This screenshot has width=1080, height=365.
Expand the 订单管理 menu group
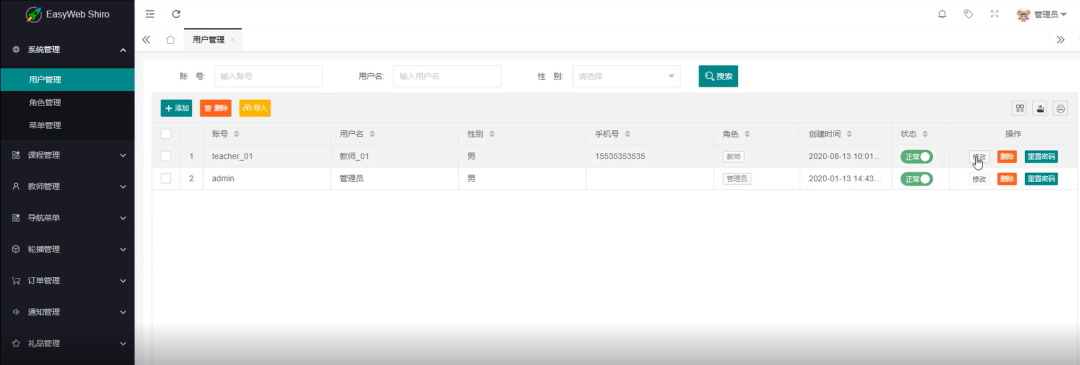coord(67,281)
